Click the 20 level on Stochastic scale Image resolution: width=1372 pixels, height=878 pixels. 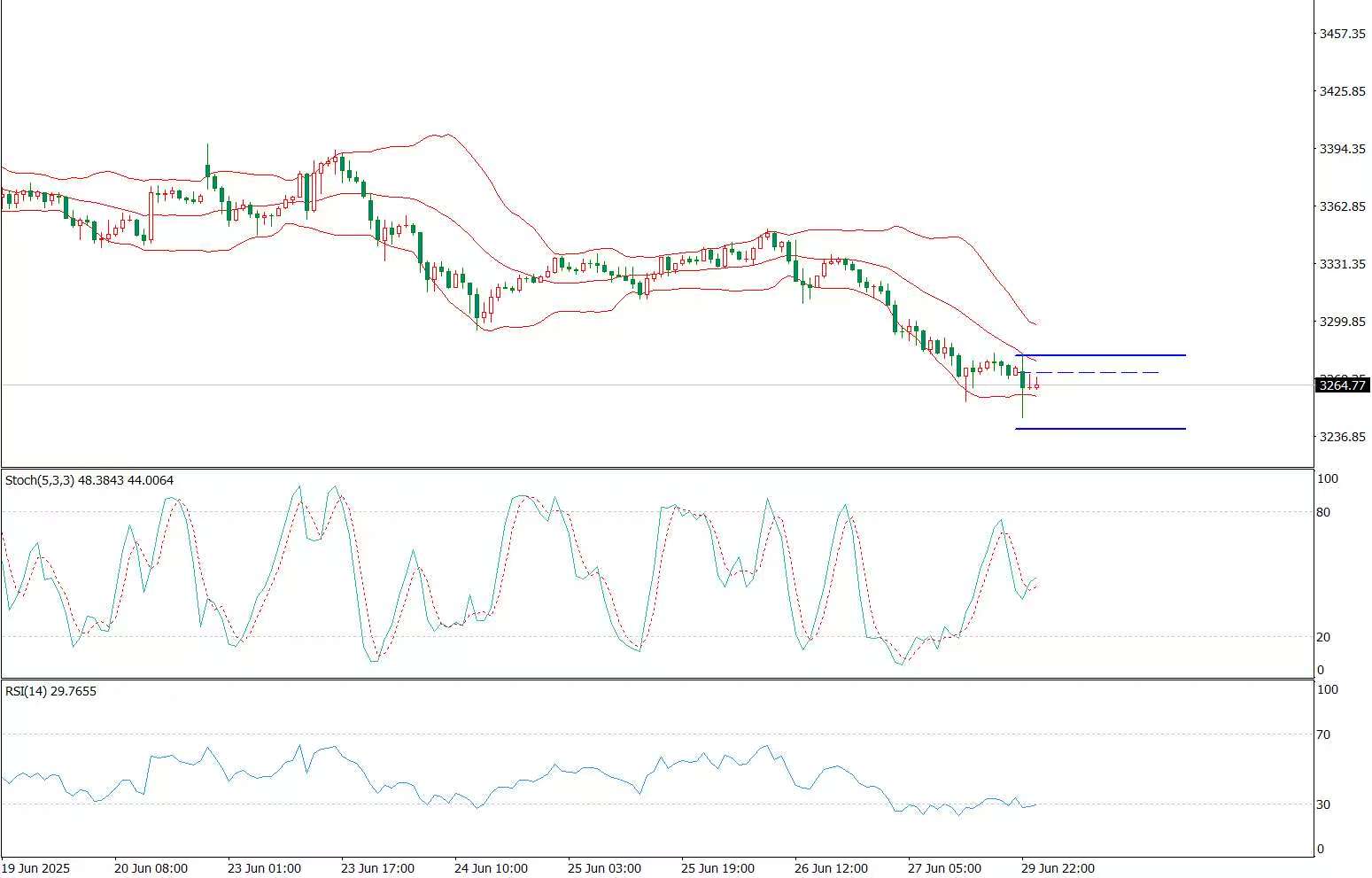click(1323, 637)
